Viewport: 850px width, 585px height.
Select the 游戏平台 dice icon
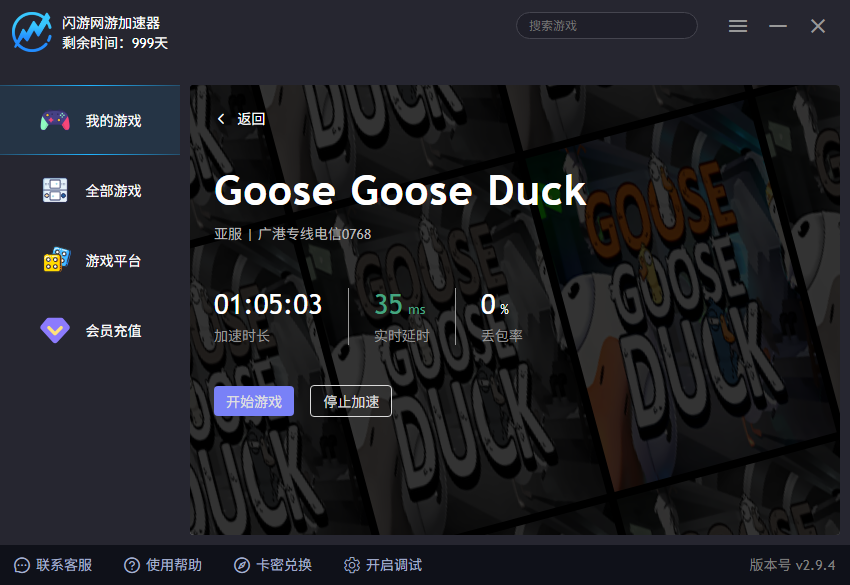(x=55, y=260)
